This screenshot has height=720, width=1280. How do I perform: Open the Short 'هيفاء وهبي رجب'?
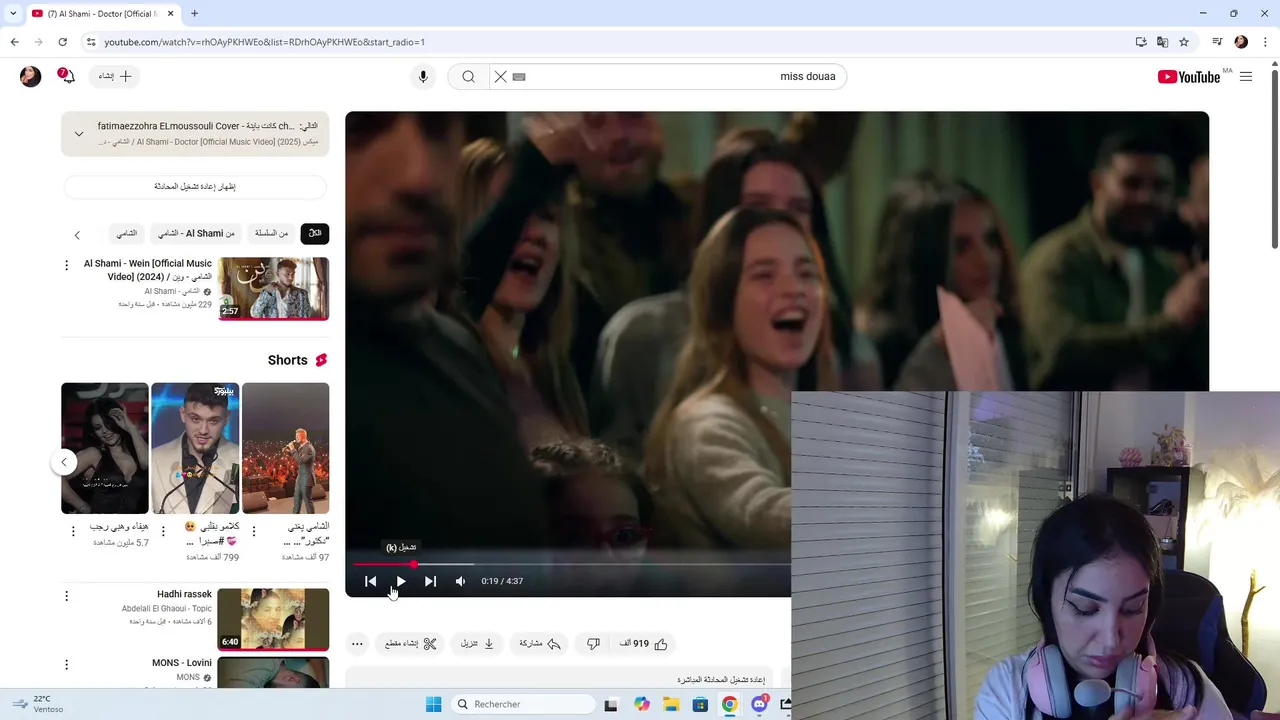click(105, 448)
